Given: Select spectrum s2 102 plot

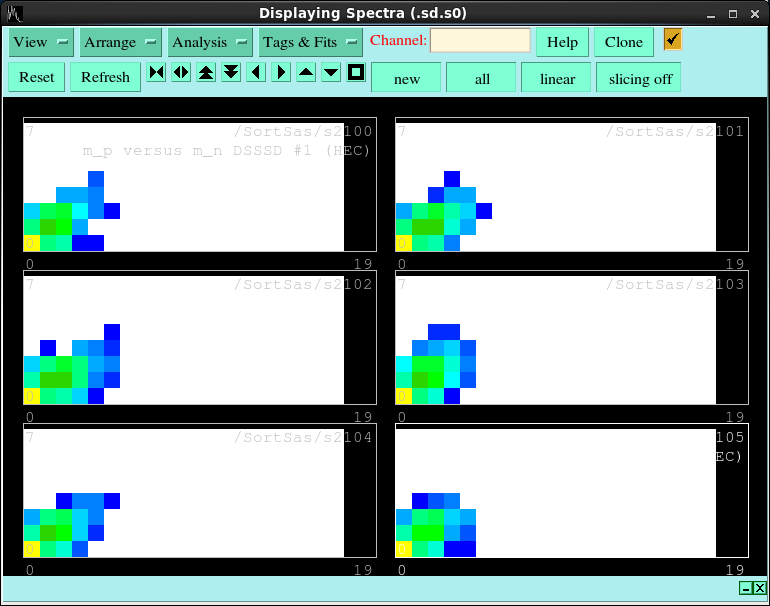Looking at the screenshot, I should pos(200,338).
